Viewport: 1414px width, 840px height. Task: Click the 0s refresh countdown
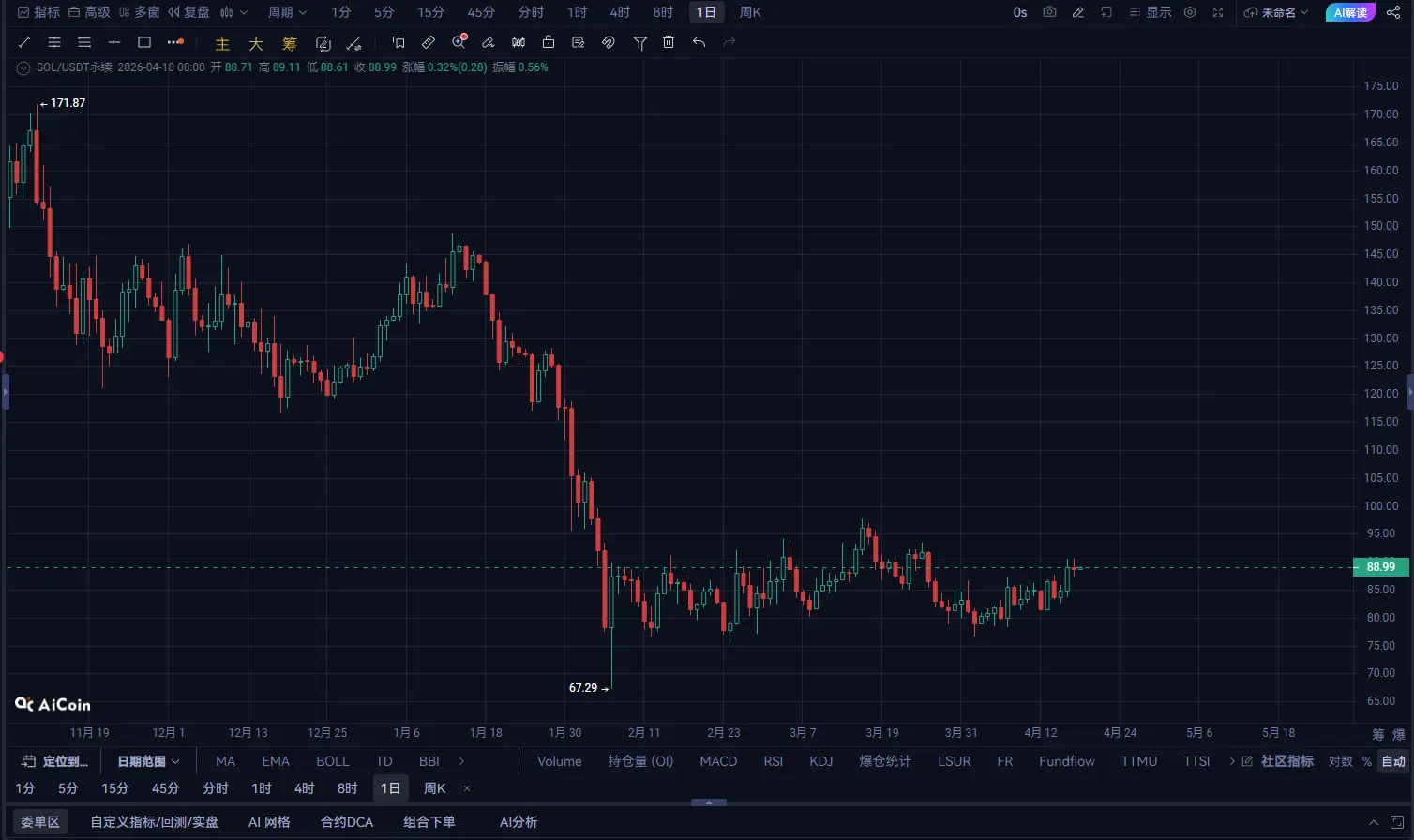coord(1020,12)
